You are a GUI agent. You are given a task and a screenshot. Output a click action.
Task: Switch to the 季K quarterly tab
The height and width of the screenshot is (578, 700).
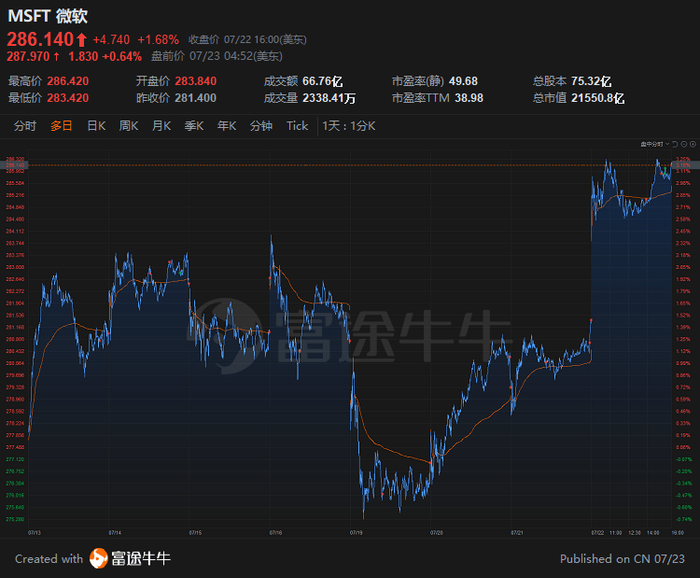click(194, 126)
